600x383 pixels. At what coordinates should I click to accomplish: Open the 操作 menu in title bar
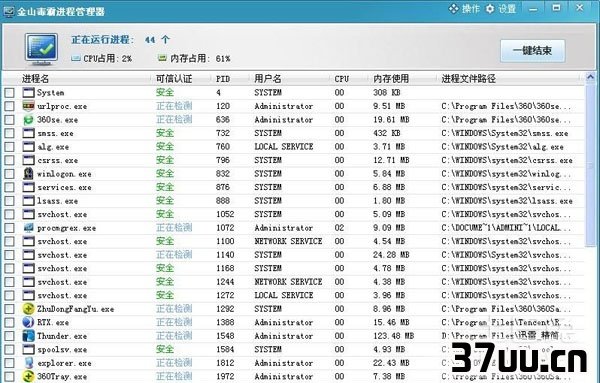[x=464, y=8]
